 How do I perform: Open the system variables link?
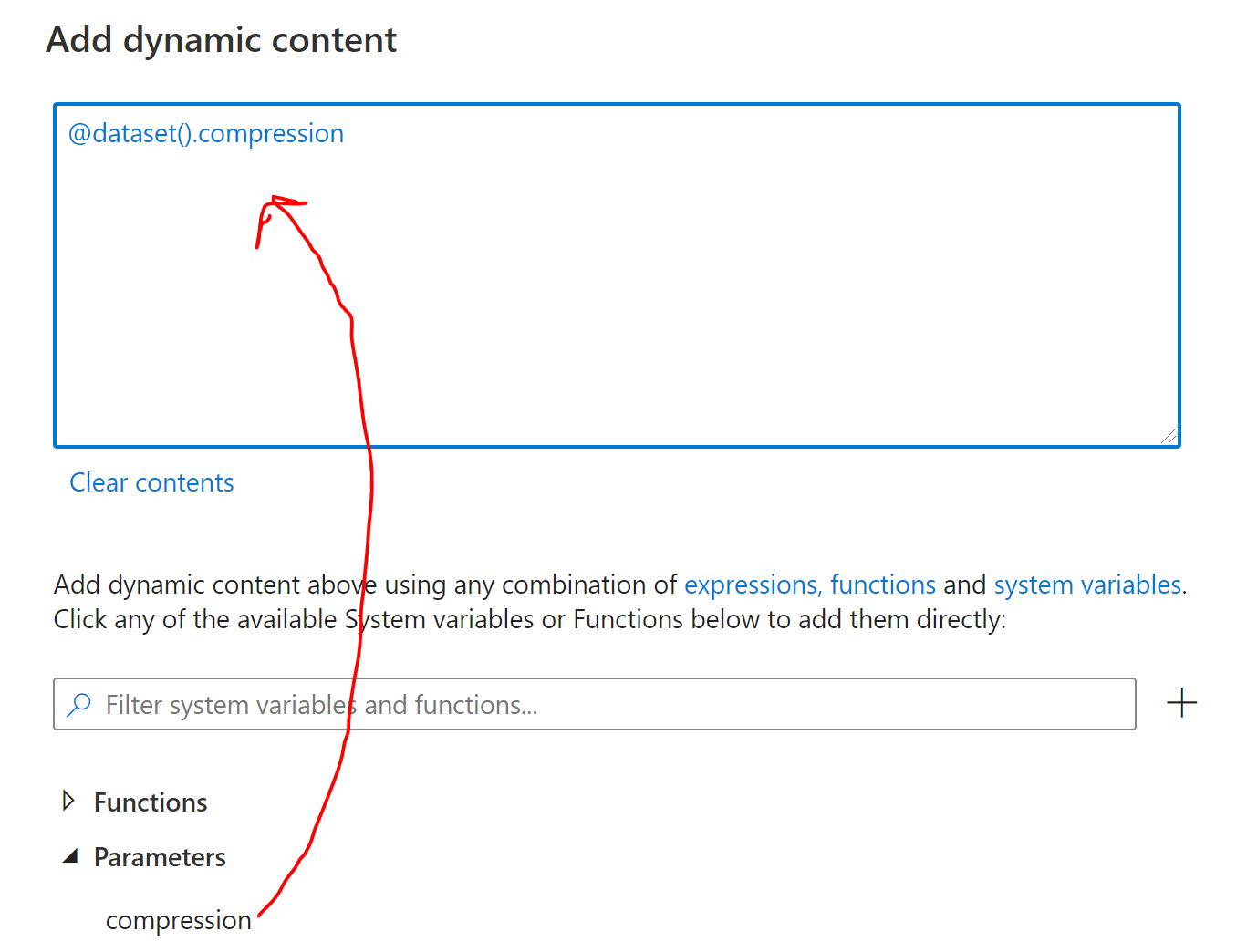1087,585
